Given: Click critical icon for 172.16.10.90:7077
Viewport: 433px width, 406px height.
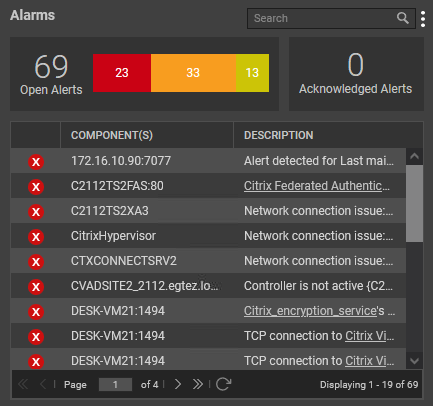Looking at the screenshot, I should [x=36, y=162].
